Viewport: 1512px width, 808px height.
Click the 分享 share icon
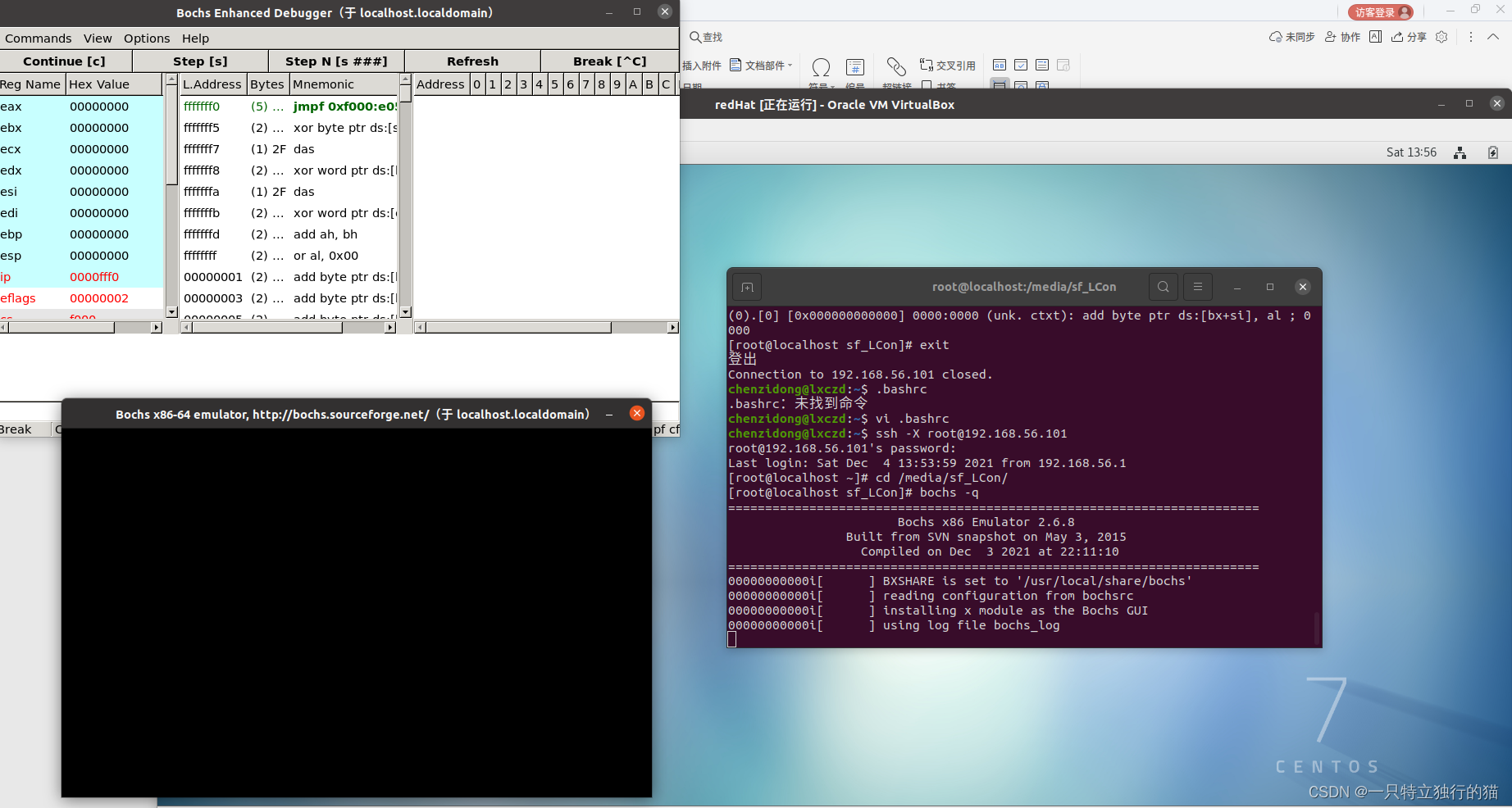[x=1397, y=37]
